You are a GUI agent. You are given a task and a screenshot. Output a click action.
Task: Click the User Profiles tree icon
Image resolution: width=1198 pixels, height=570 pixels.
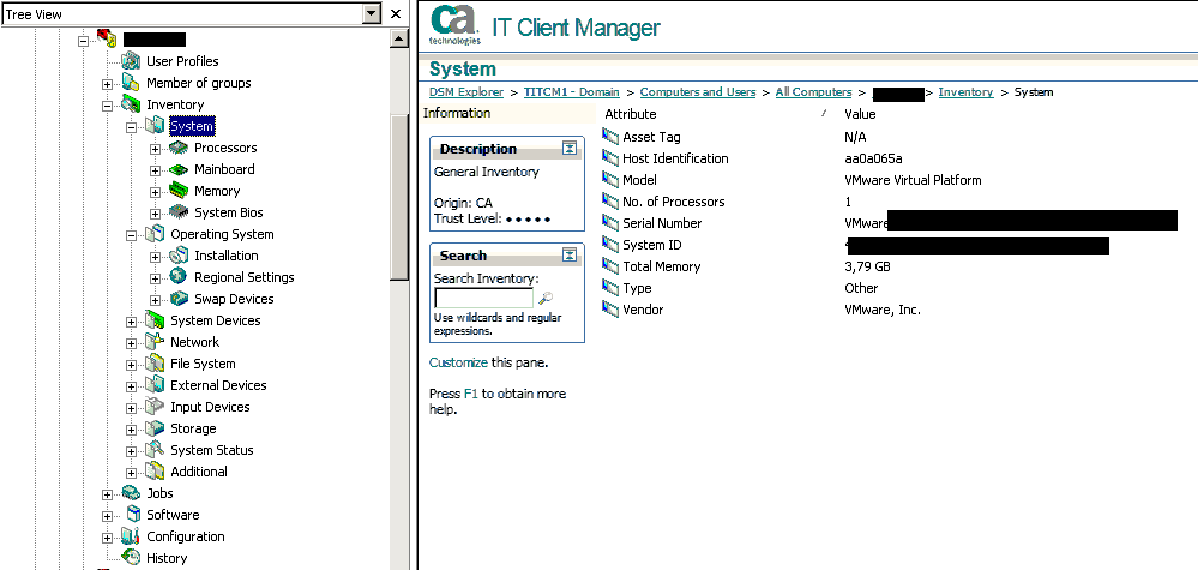pos(131,61)
